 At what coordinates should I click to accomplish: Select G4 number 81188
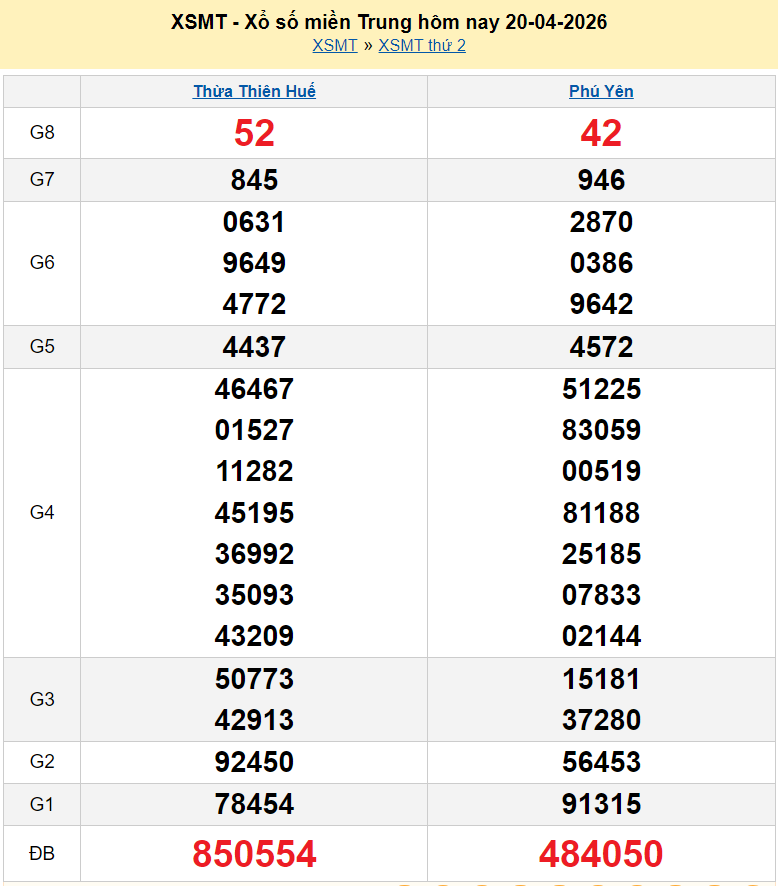601,513
